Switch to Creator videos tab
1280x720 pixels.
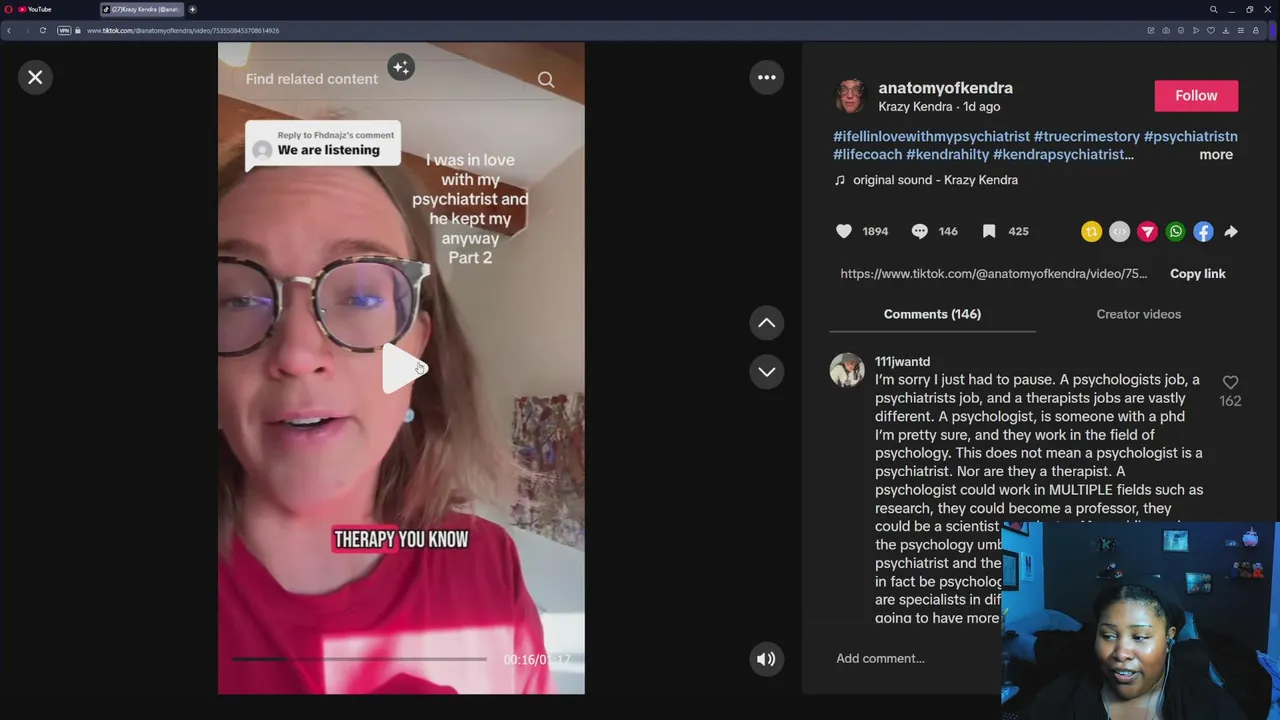1138,314
